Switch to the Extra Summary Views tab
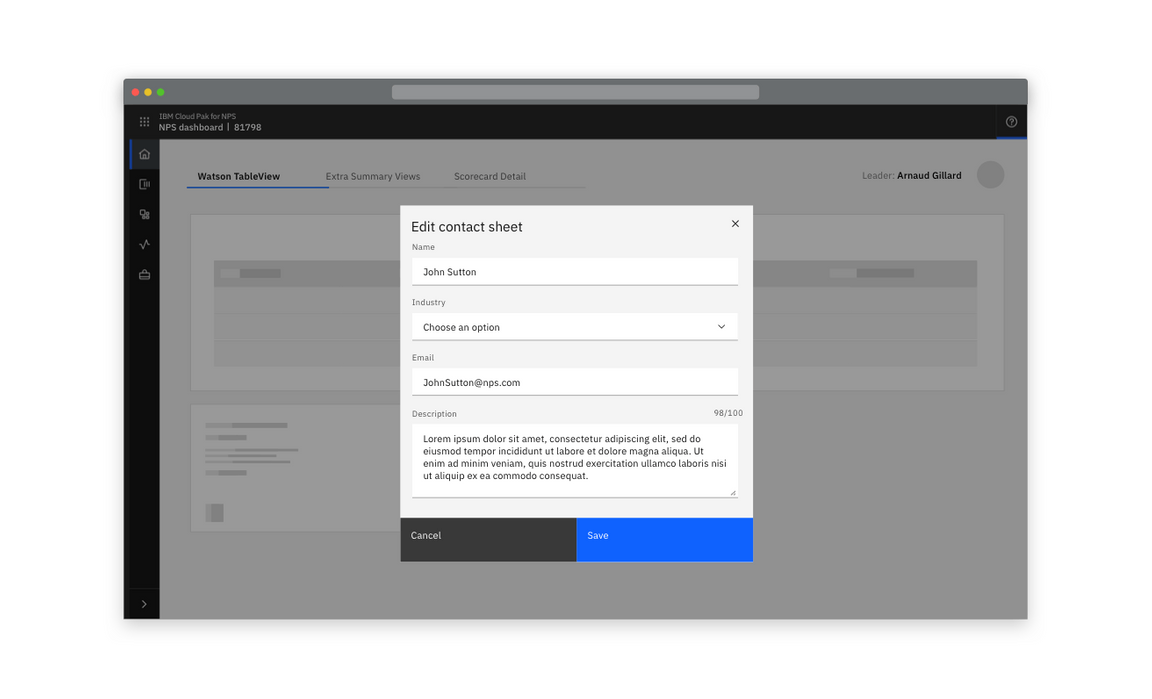 point(372,176)
